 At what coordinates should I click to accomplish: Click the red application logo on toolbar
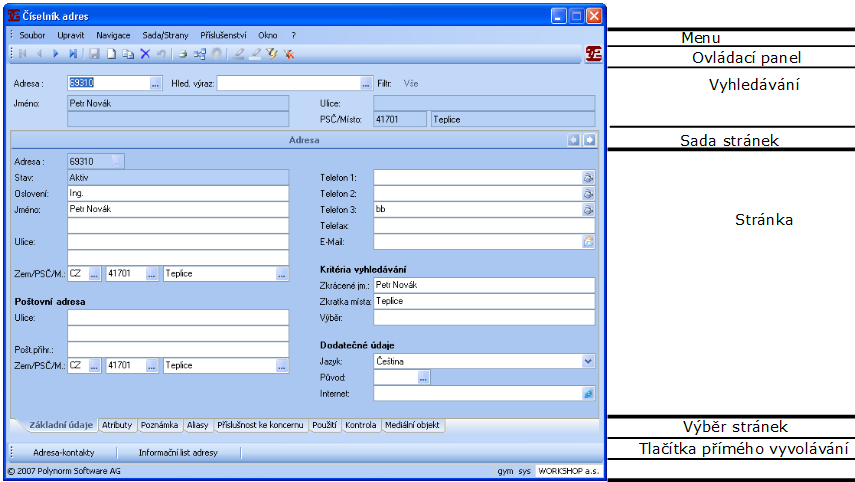point(593,54)
